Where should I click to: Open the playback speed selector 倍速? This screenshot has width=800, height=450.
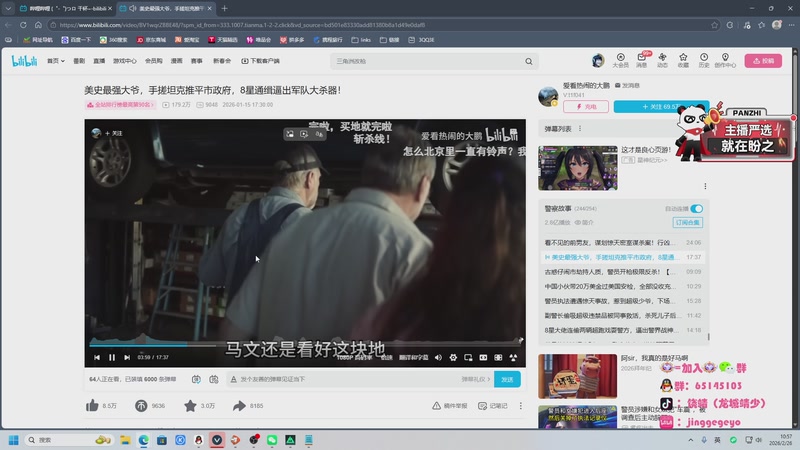(x=387, y=358)
